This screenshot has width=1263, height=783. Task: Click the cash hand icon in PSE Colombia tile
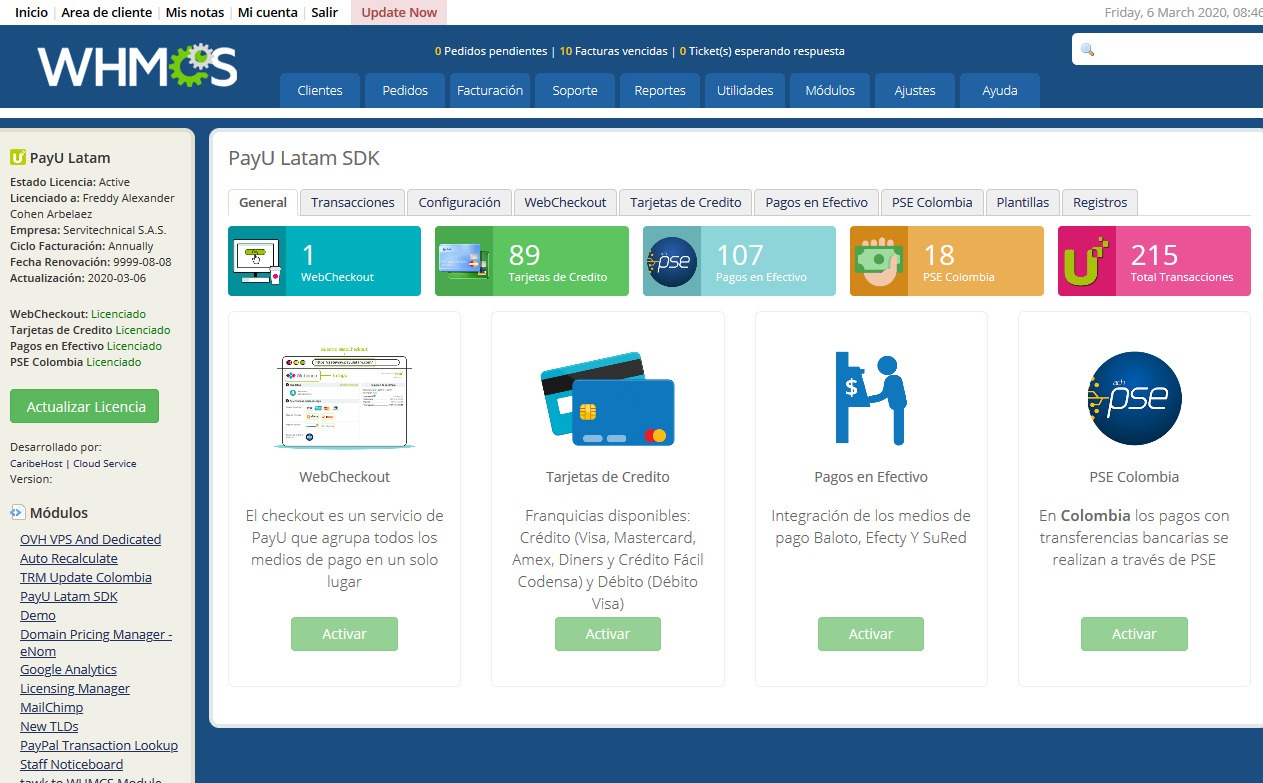(879, 261)
